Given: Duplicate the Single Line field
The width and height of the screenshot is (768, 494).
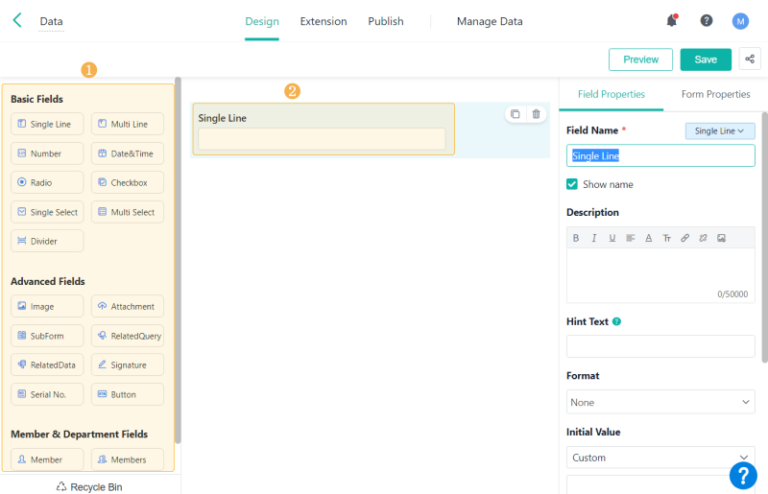Looking at the screenshot, I should (x=515, y=114).
